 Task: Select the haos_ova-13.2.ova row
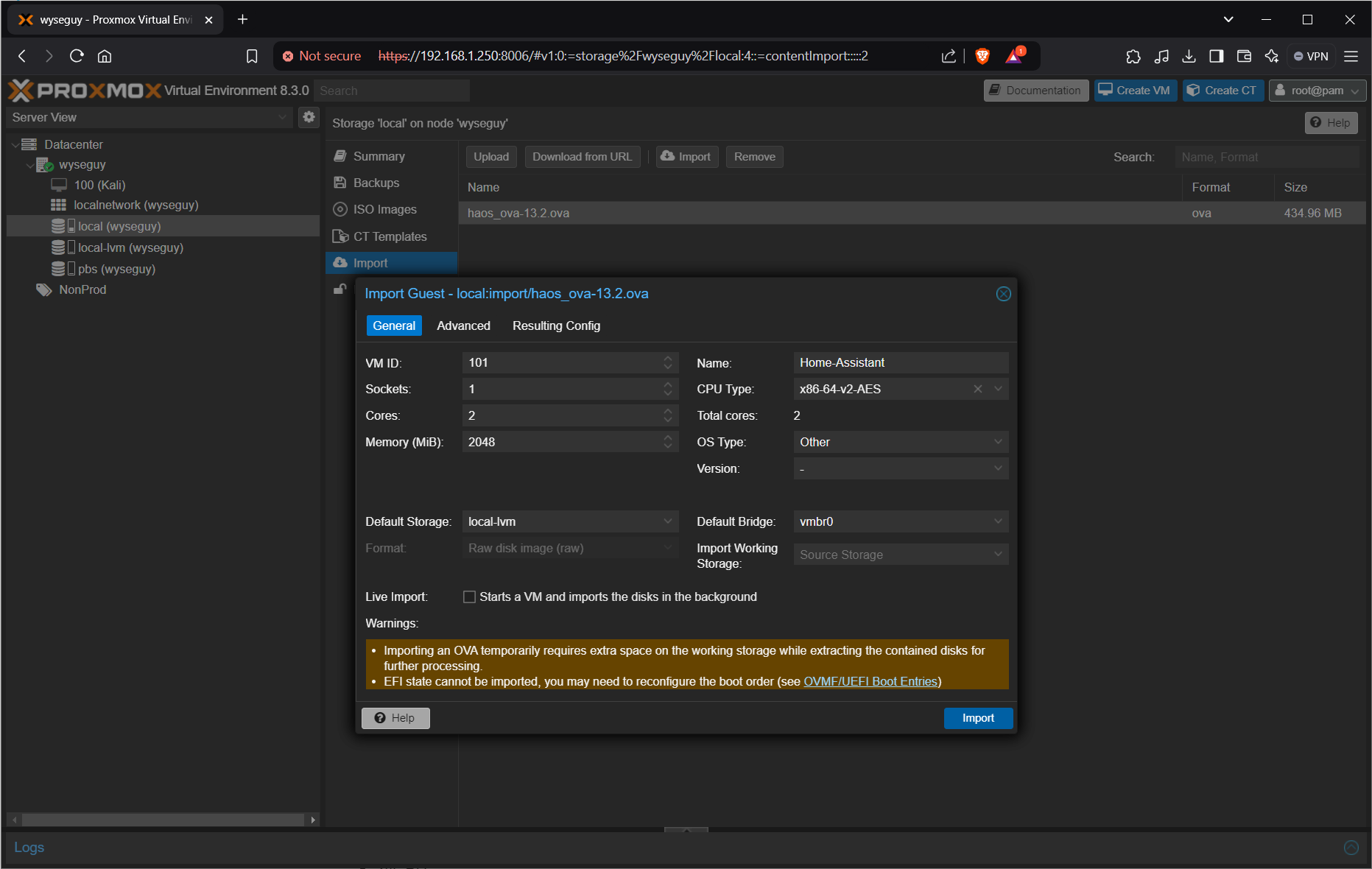tap(912, 213)
